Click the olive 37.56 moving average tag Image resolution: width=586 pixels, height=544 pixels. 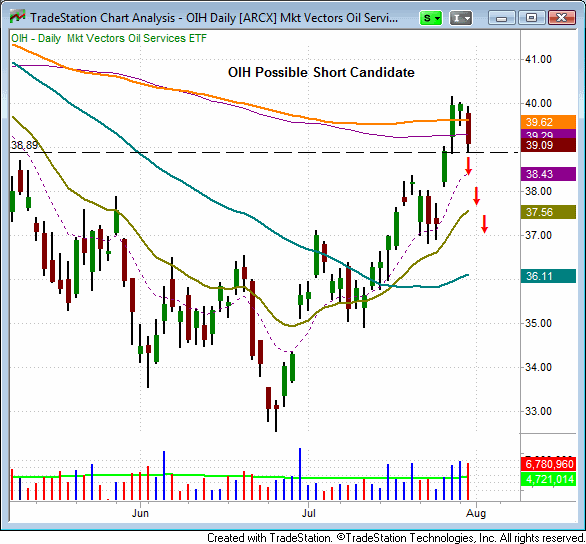coord(548,212)
